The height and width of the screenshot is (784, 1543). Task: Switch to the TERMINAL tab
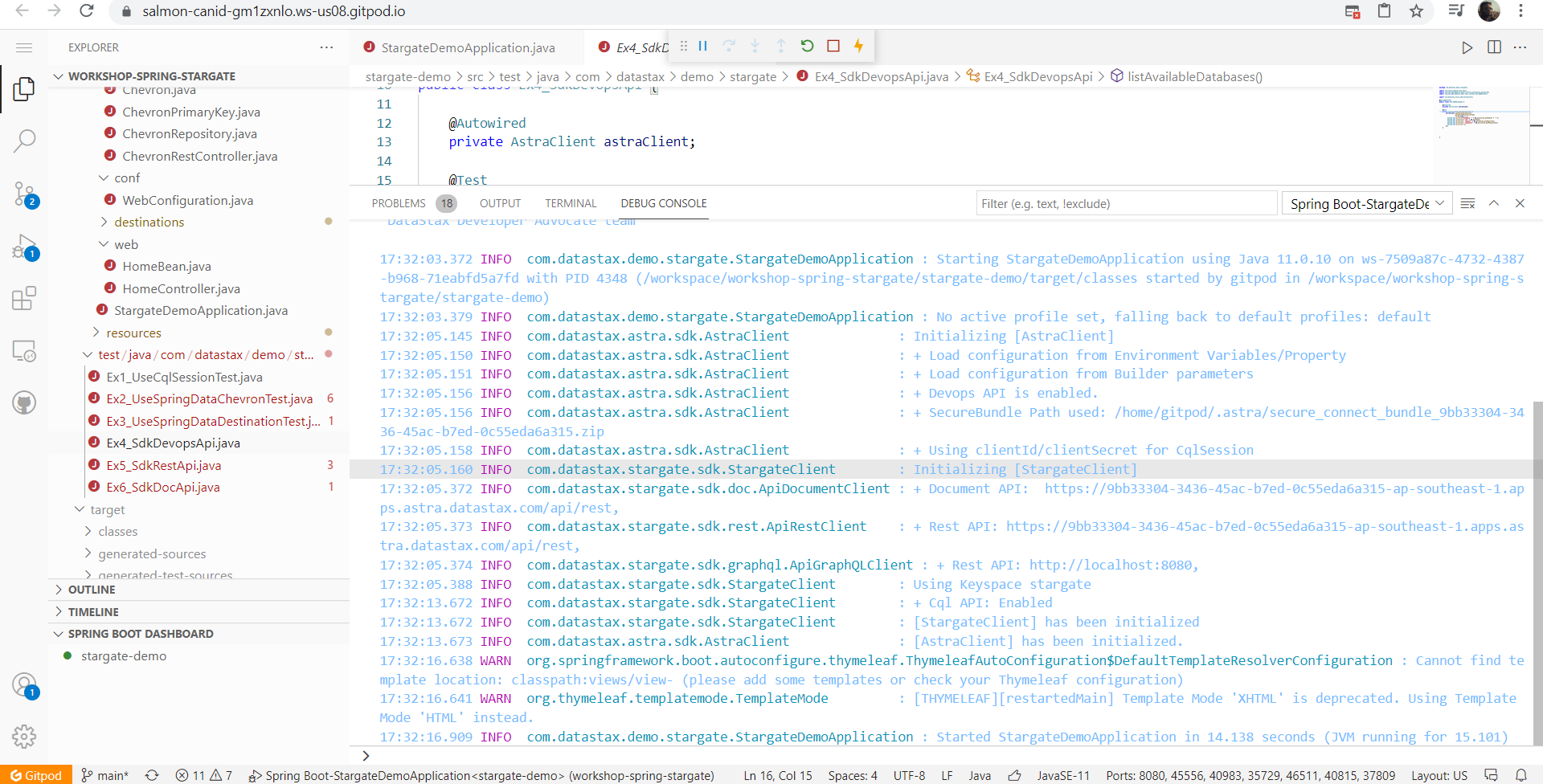tap(571, 203)
